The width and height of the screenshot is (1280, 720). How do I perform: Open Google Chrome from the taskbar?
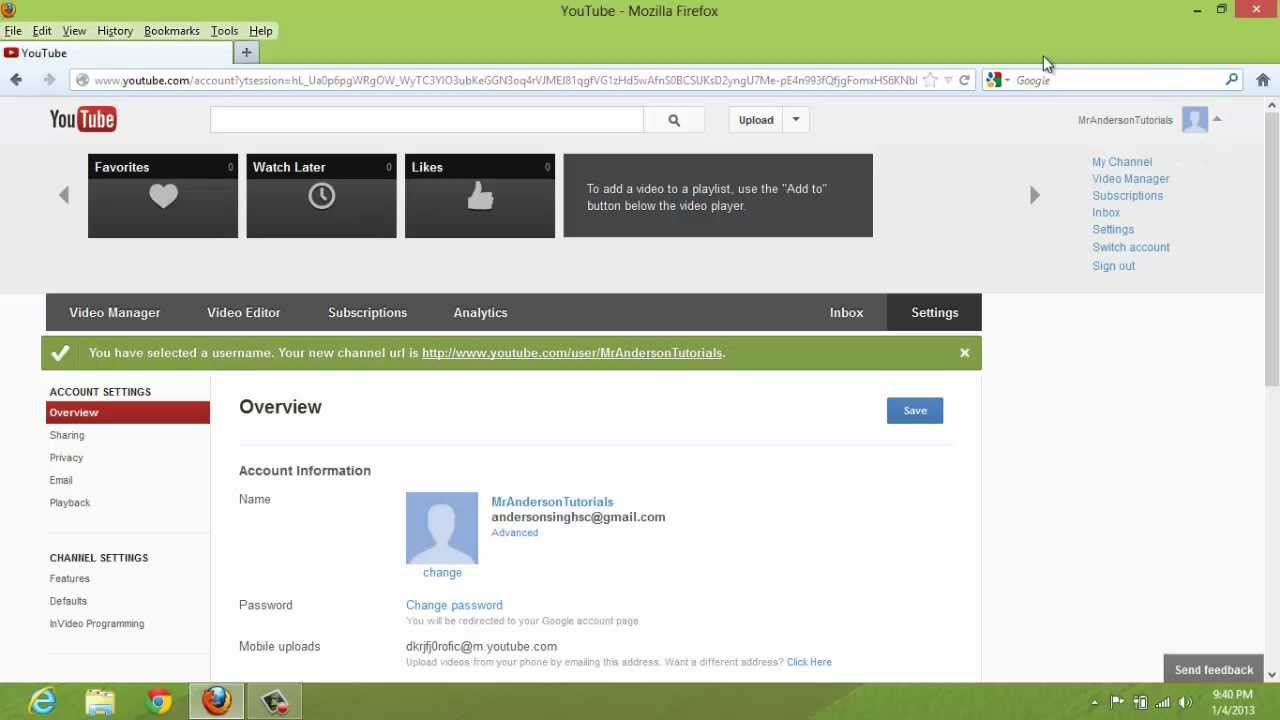(158, 702)
